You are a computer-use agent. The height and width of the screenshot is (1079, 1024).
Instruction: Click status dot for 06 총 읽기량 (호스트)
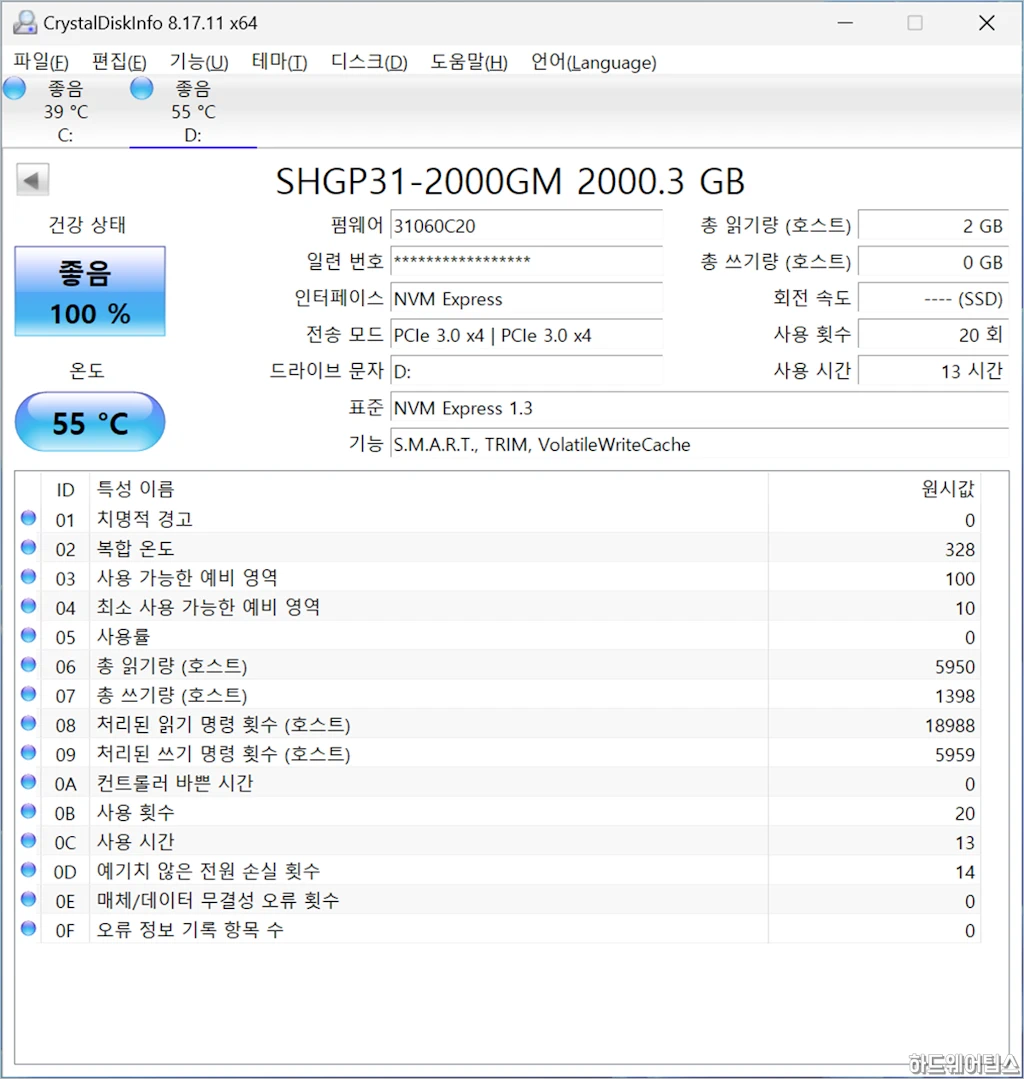click(x=28, y=665)
